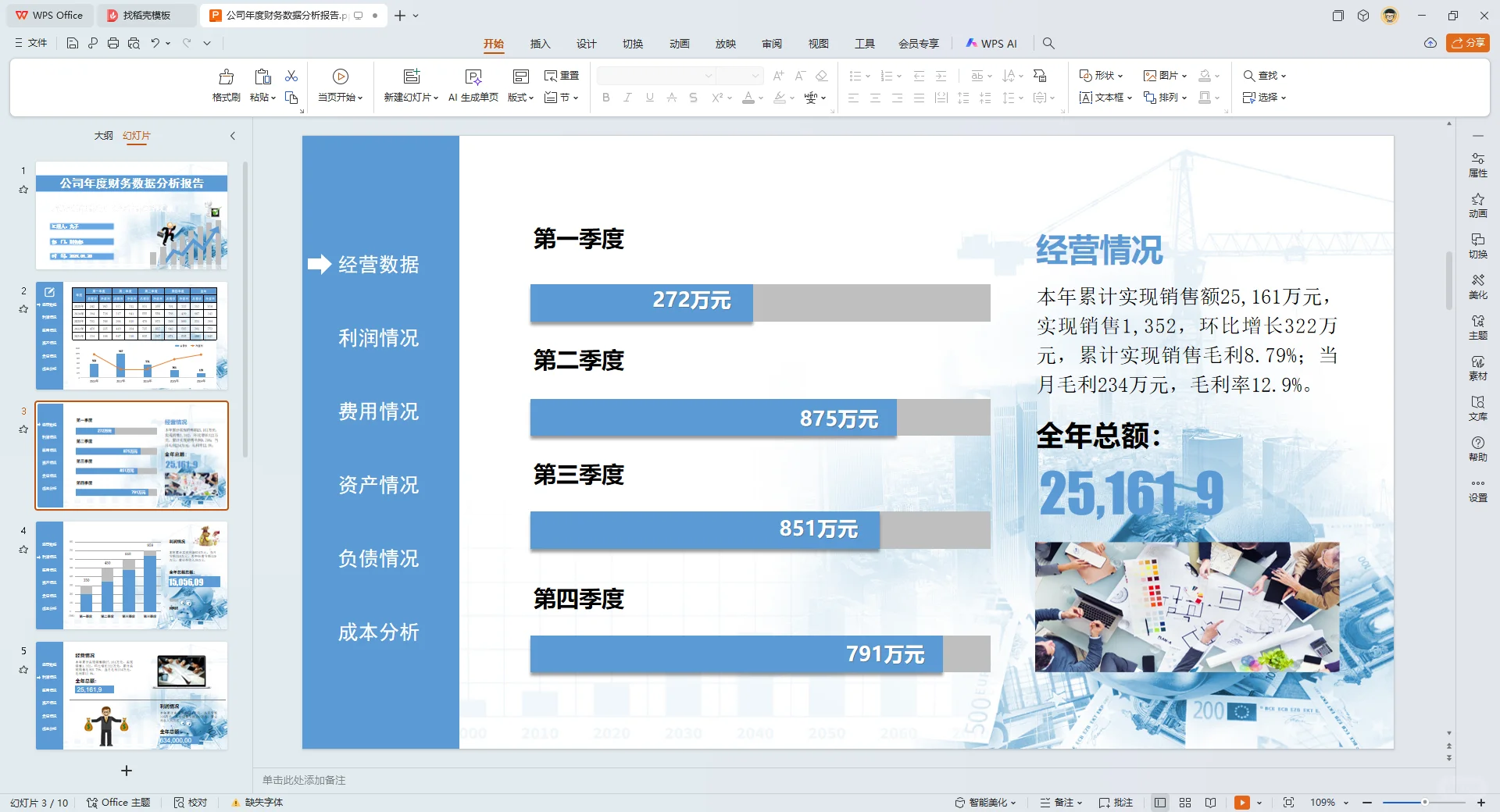Open the Review ribbon tab

point(772,44)
